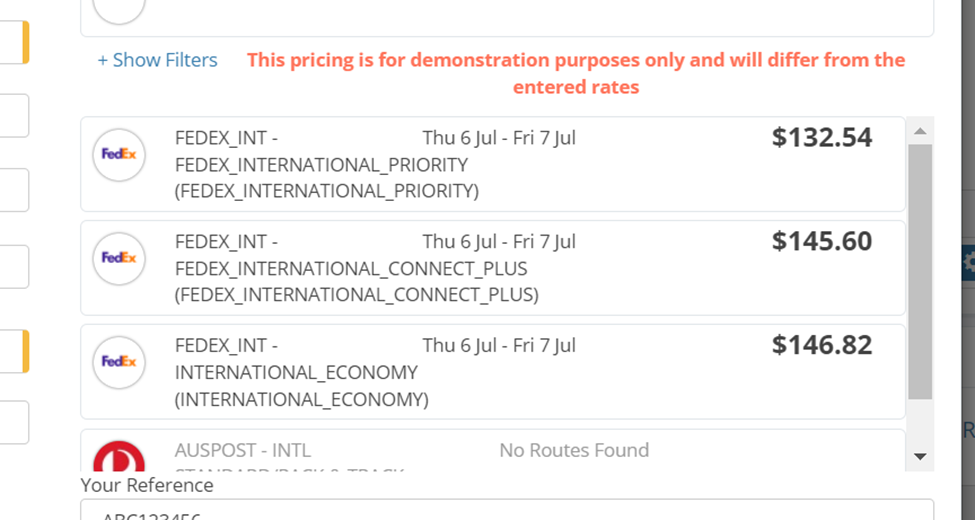Click the $146.82 price
The height and width of the screenshot is (520, 975).
822,345
